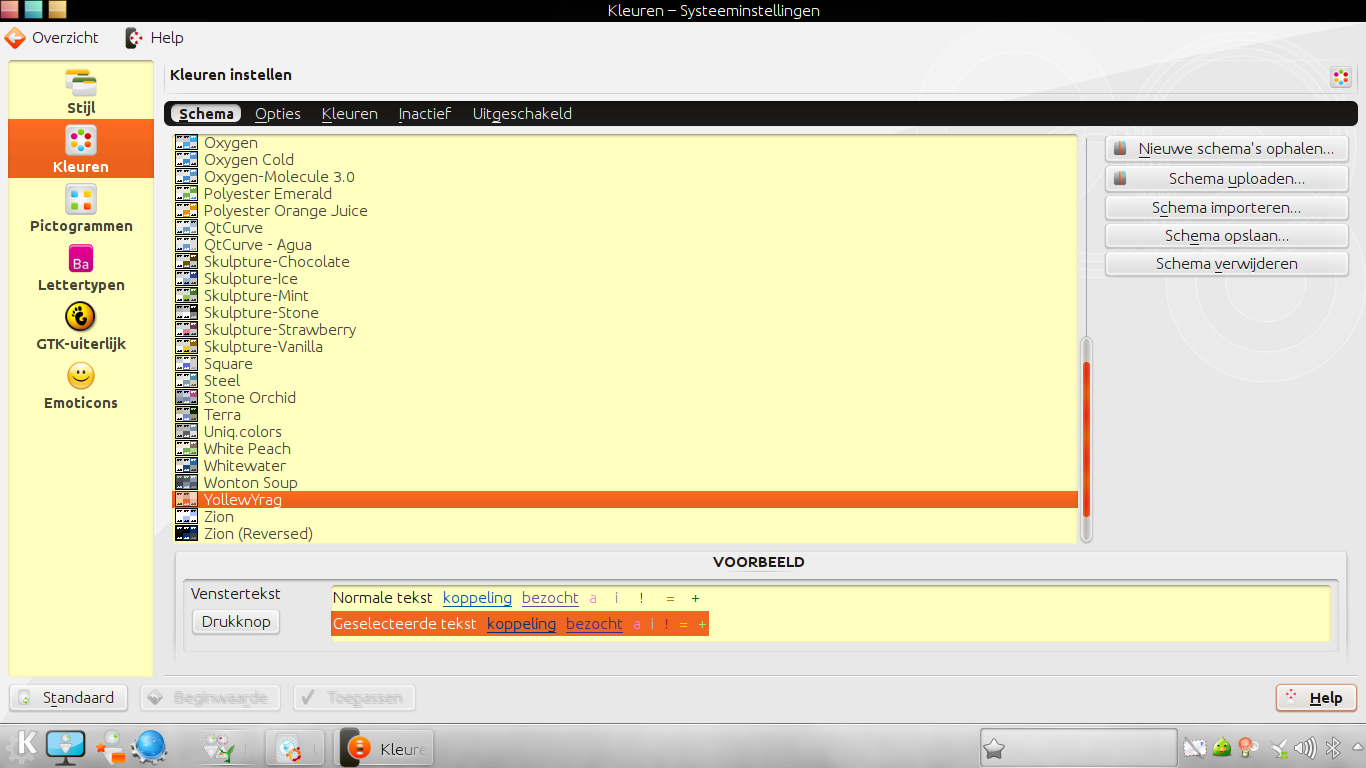Screen dimensions: 1366x768
Task: Select Zion (Reversed) scheme
Action: click(625, 534)
